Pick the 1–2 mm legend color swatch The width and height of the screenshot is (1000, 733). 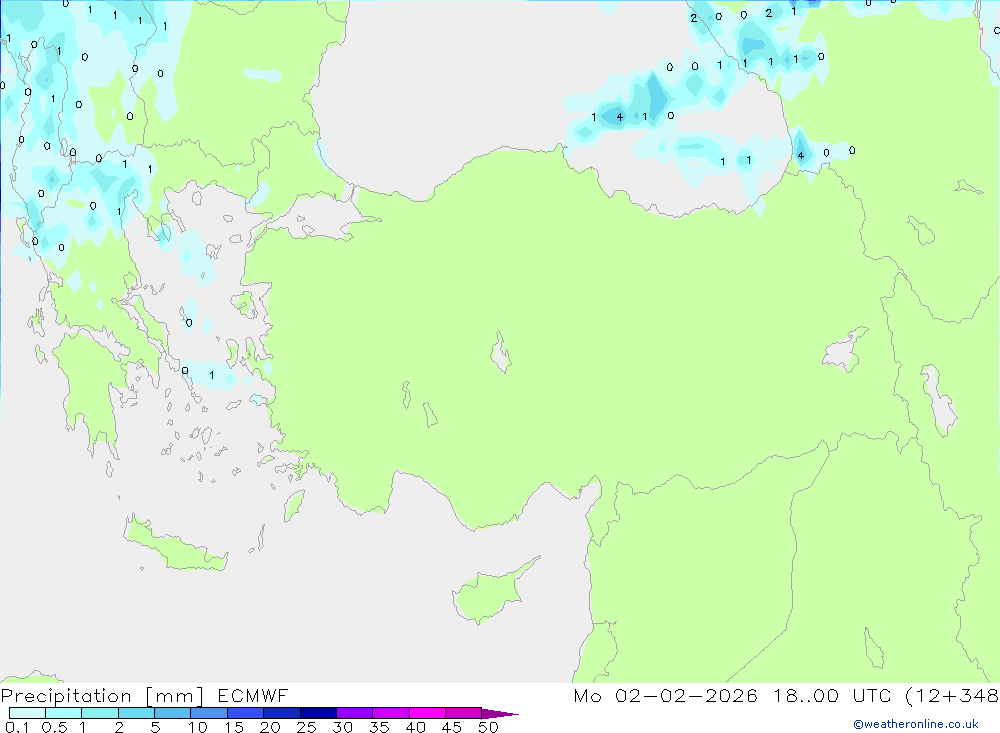point(100,713)
